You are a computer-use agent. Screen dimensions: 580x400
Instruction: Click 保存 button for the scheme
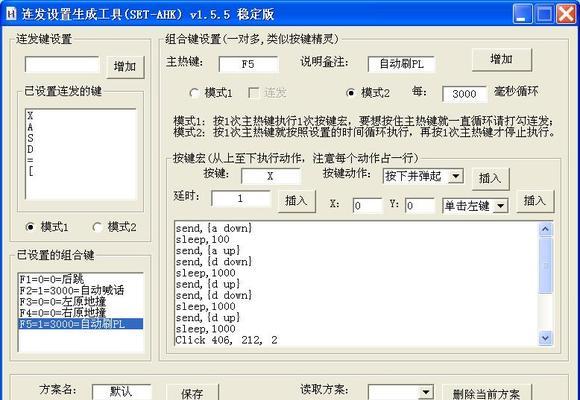click(192, 393)
